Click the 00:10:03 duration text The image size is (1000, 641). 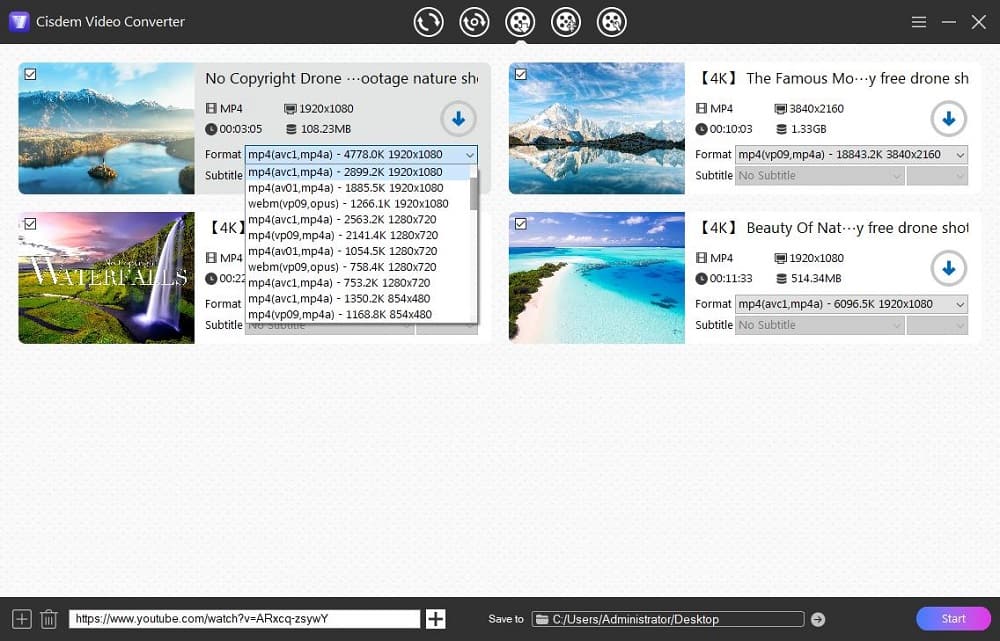point(731,129)
